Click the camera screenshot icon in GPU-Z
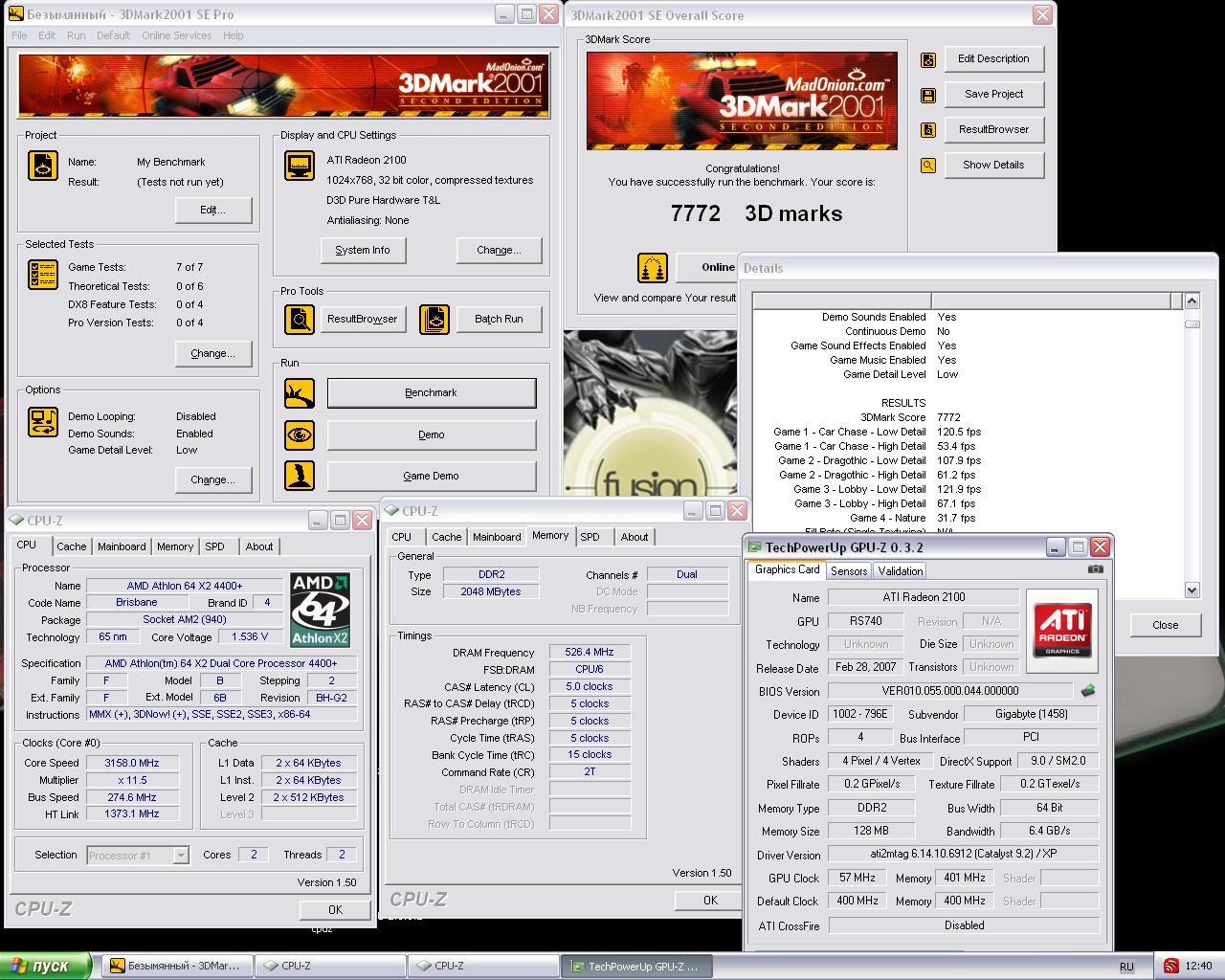Viewport: 1225px width, 980px height. point(1095,569)
